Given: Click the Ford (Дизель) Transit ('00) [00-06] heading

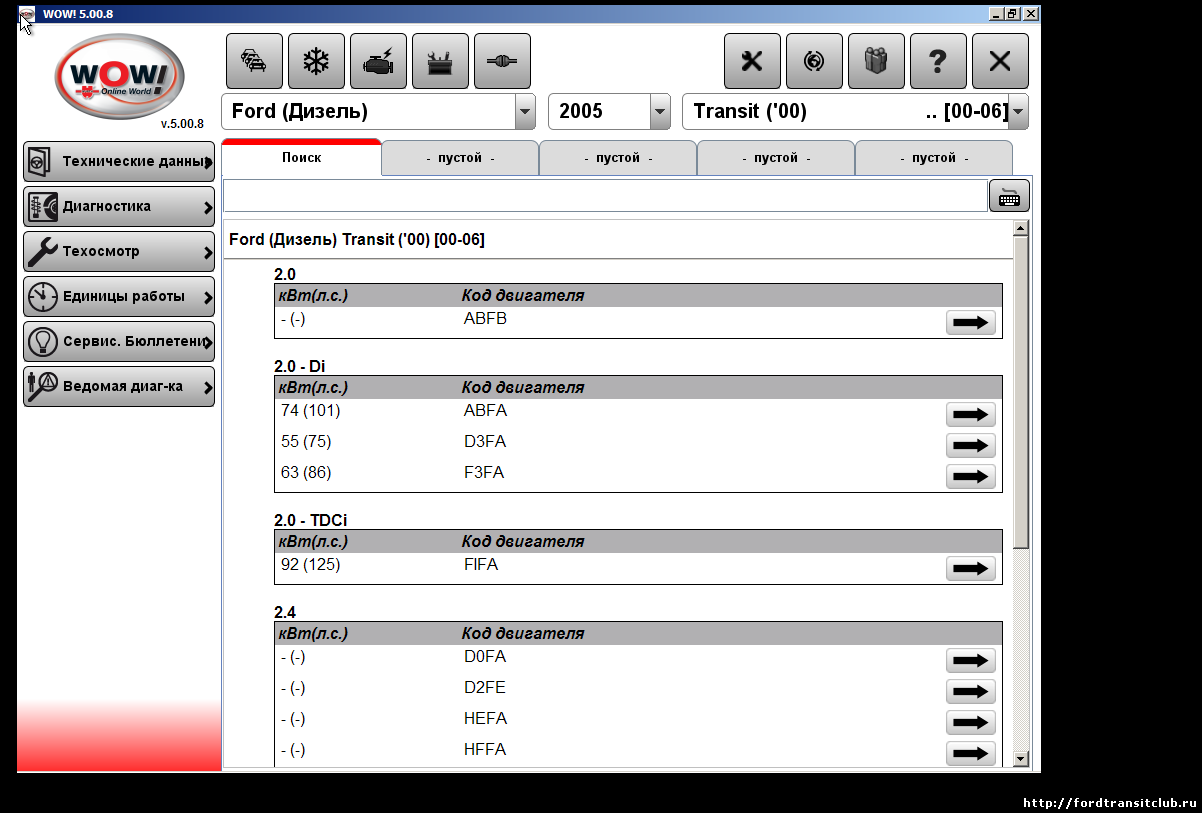Looking at the screenshot, I should tap(357, 240).
